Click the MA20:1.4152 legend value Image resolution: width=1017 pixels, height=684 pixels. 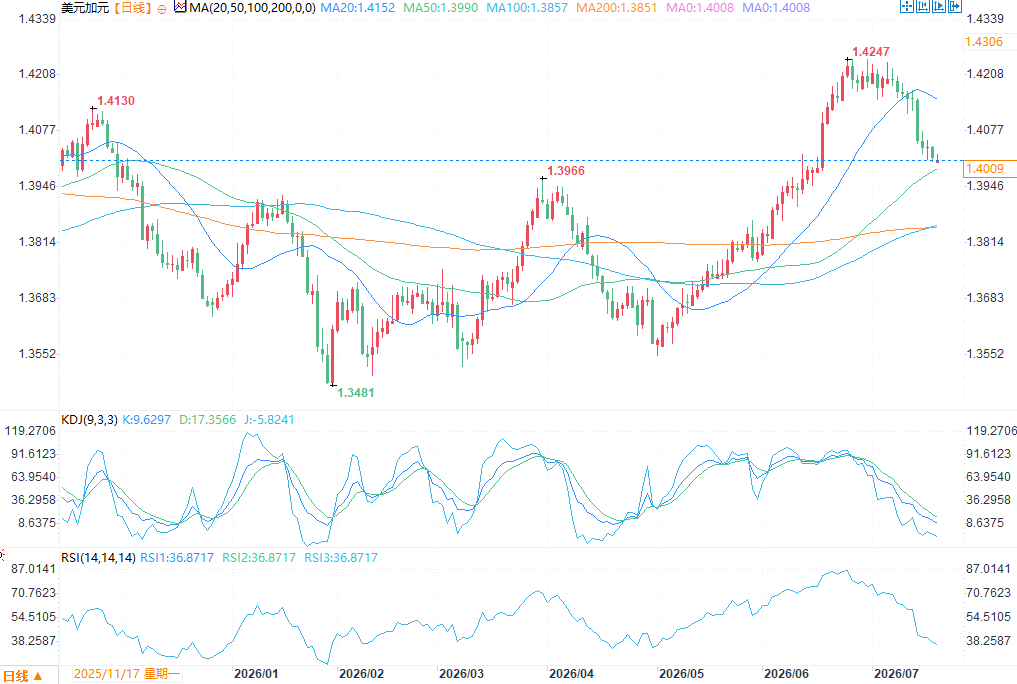[x=357, y=8]
